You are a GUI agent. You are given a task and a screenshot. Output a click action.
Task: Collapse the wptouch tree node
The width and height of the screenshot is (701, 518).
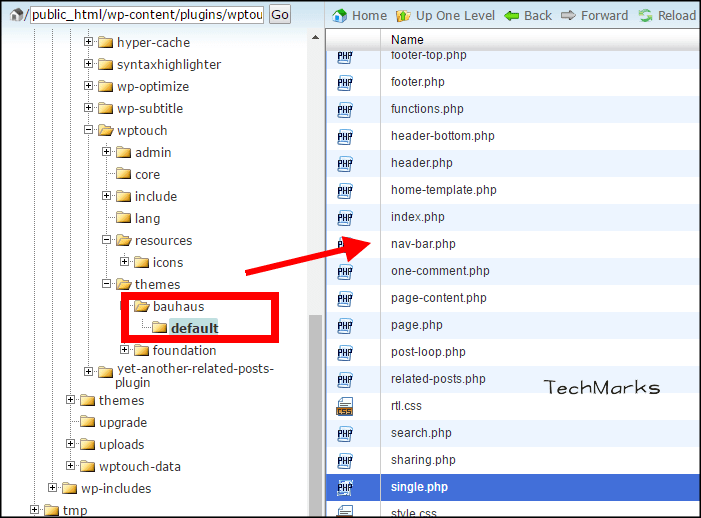(x=89, y=131)
